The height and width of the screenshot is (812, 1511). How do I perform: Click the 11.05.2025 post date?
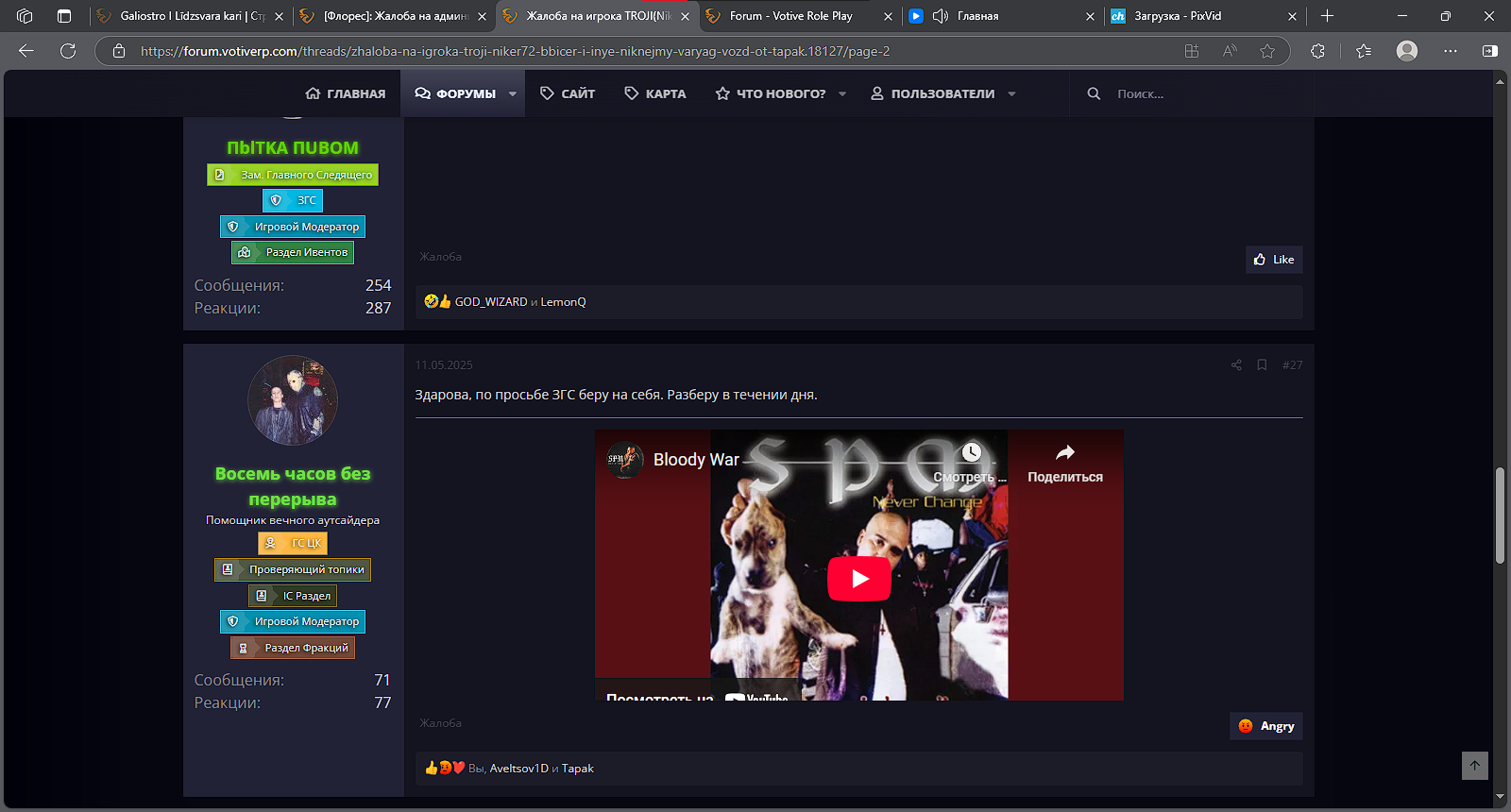point(444,365)
